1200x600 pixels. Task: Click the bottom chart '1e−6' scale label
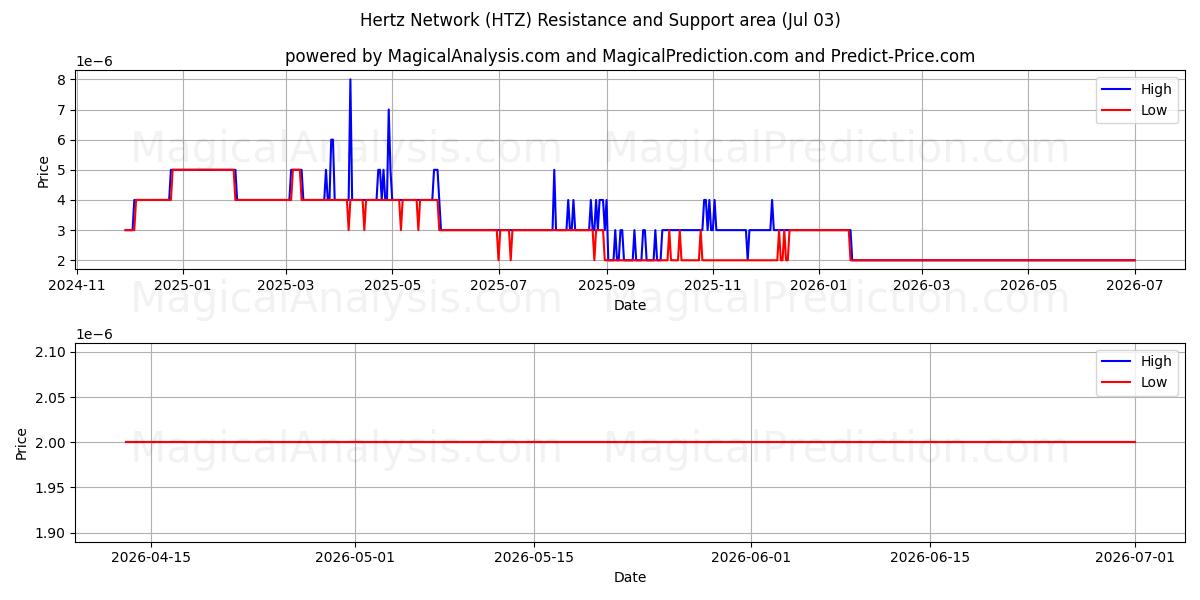pos(95,334)
